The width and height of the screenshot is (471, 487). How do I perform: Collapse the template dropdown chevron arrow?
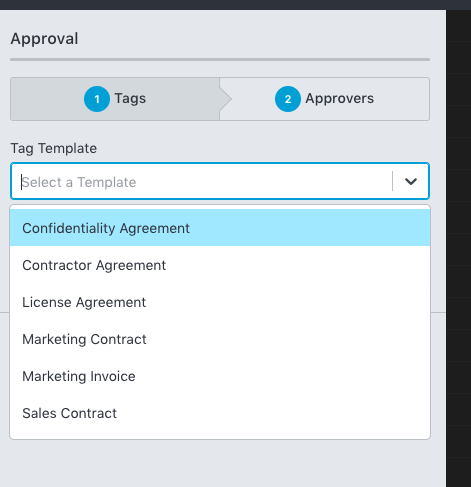[411, 181]
